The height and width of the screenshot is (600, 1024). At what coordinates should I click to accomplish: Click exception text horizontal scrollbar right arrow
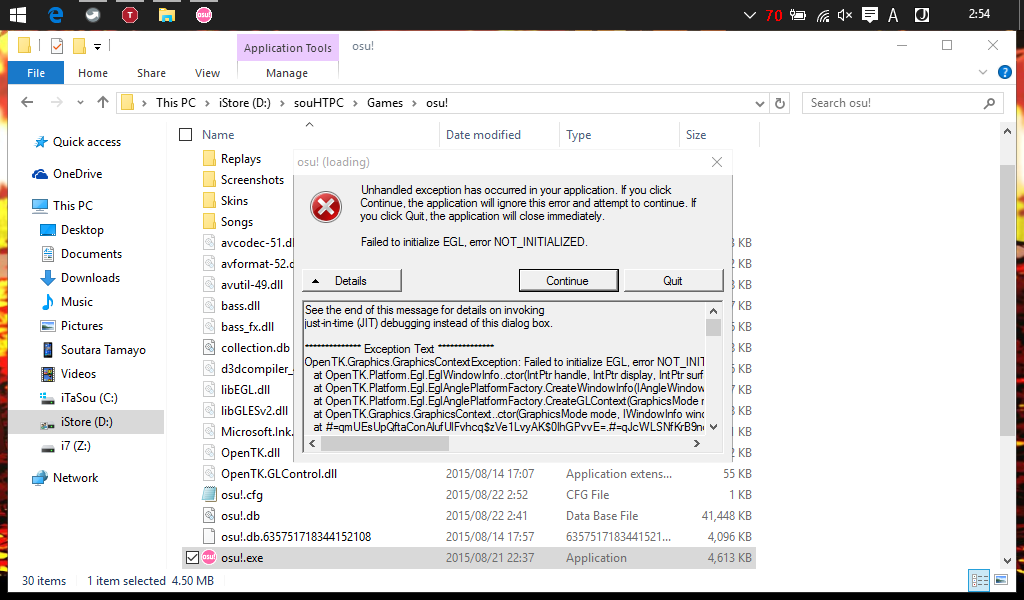(x=697, y=443)
